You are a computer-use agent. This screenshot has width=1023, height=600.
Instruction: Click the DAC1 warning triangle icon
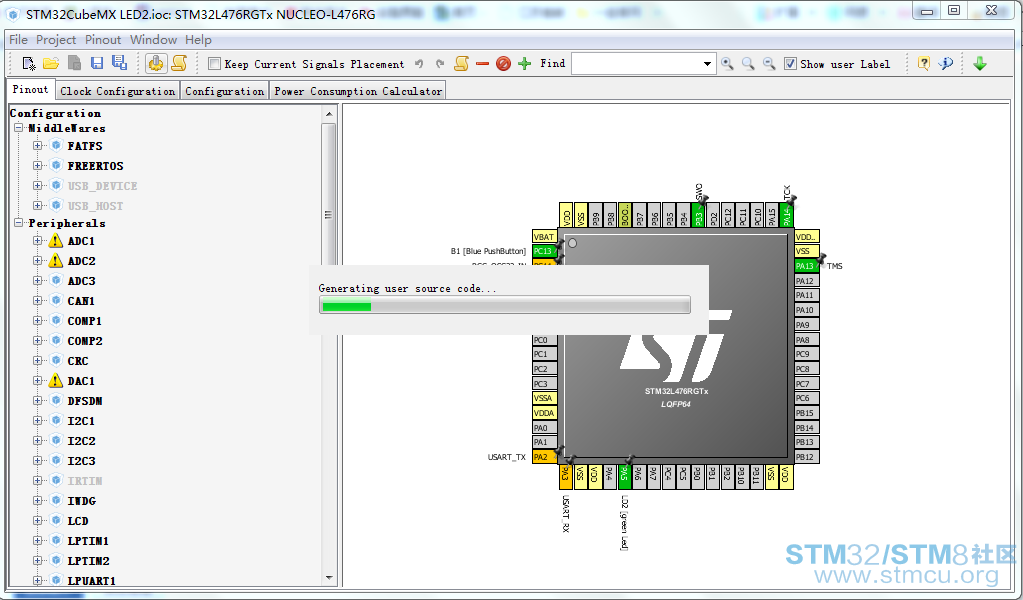pyautogui.click(x=56, y=381)
